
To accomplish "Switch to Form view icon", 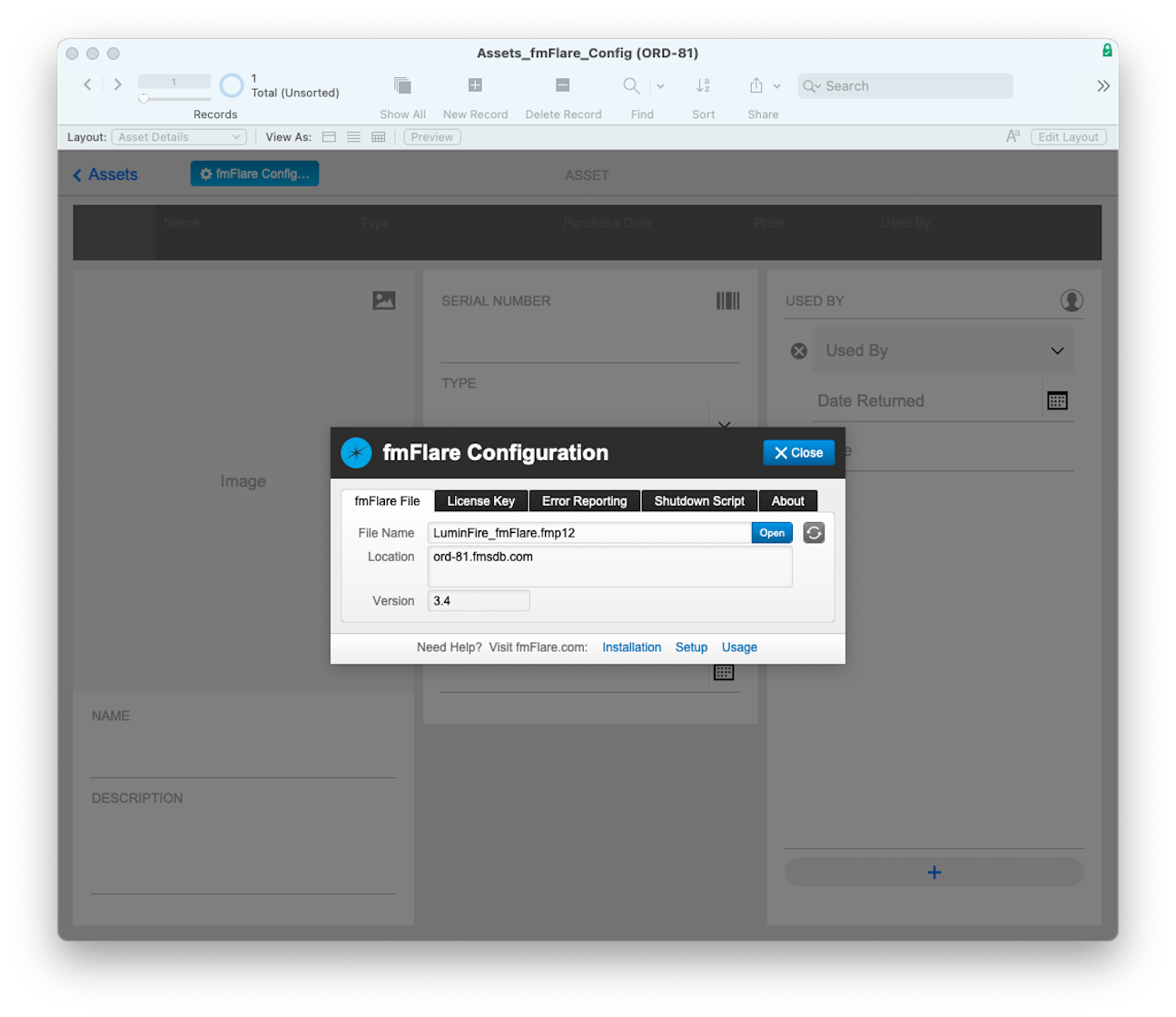I will click(329, 137).
